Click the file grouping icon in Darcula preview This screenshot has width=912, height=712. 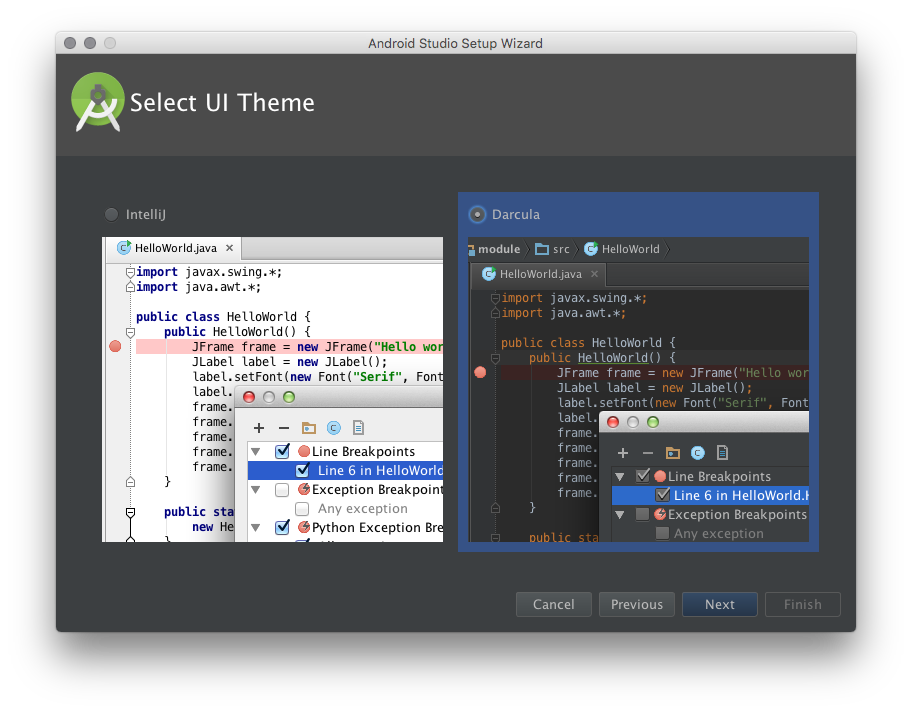[722, 453]
